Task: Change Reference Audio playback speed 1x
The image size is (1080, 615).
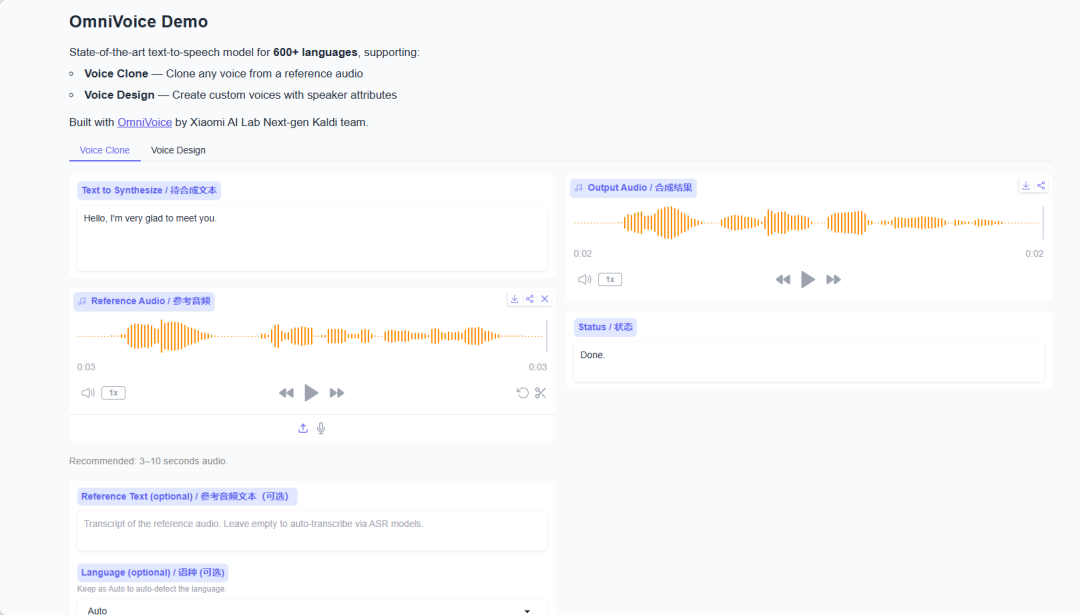Action: 114,393
